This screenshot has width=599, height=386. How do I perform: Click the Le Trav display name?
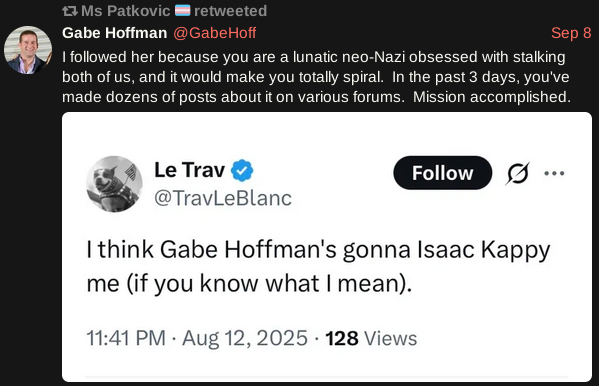click(189, 170)
